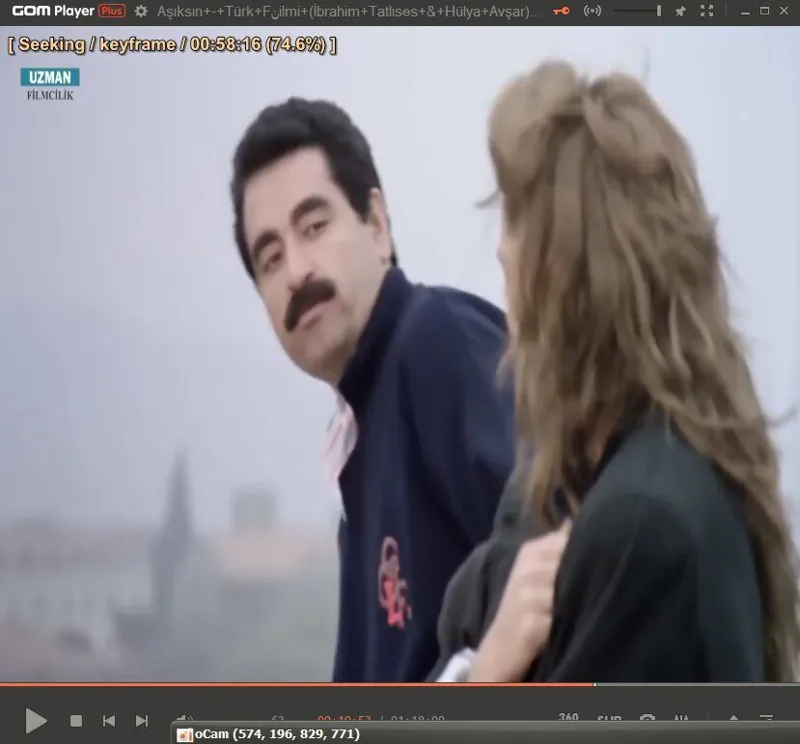This screenshot has width=800, height=744.
Task: Click the camera screen capture icon
Action: point(647,719)
